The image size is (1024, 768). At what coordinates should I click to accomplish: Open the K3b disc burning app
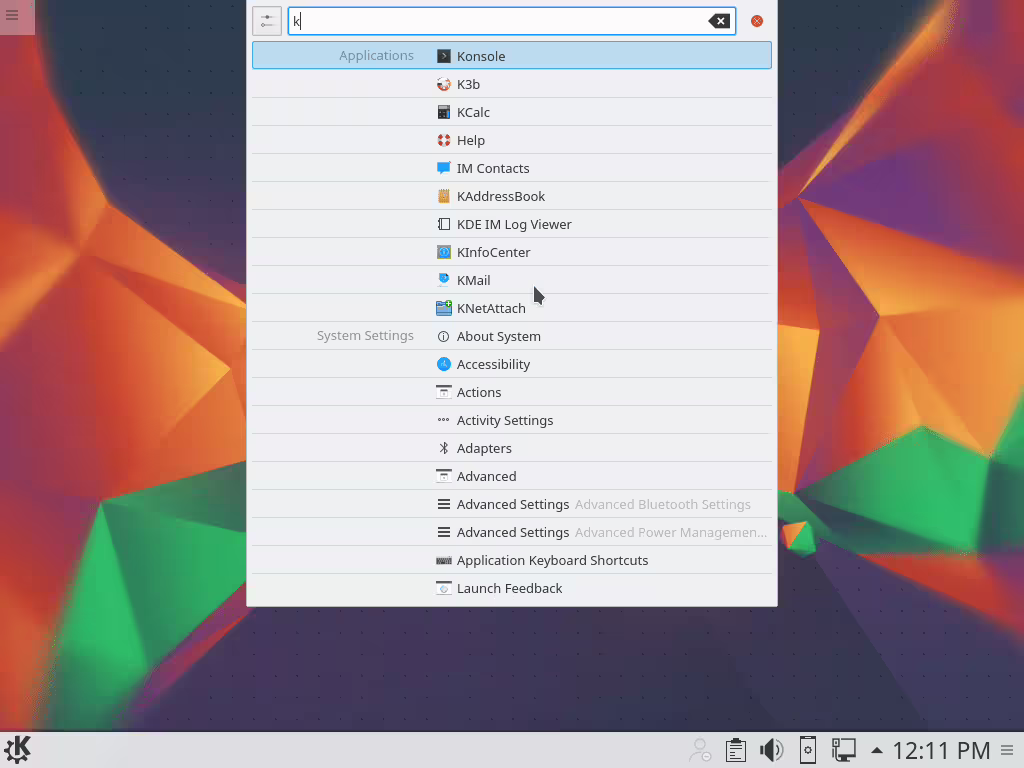[512, 84]
